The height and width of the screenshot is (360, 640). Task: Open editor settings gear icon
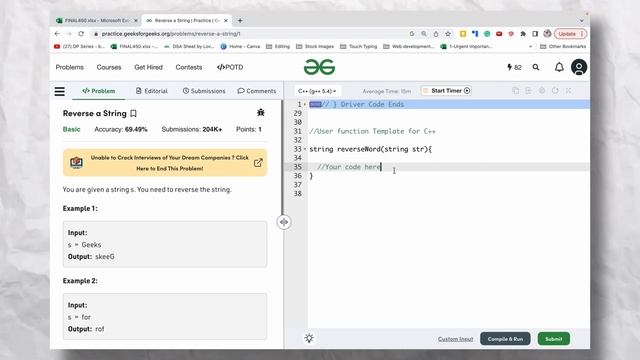pos(542,91)
